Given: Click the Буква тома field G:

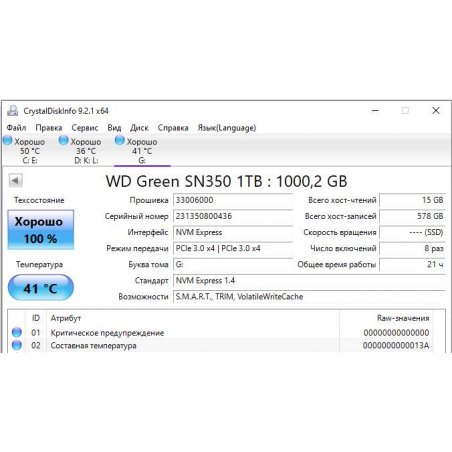Looking at the screenshot, I should pos(233,264).
